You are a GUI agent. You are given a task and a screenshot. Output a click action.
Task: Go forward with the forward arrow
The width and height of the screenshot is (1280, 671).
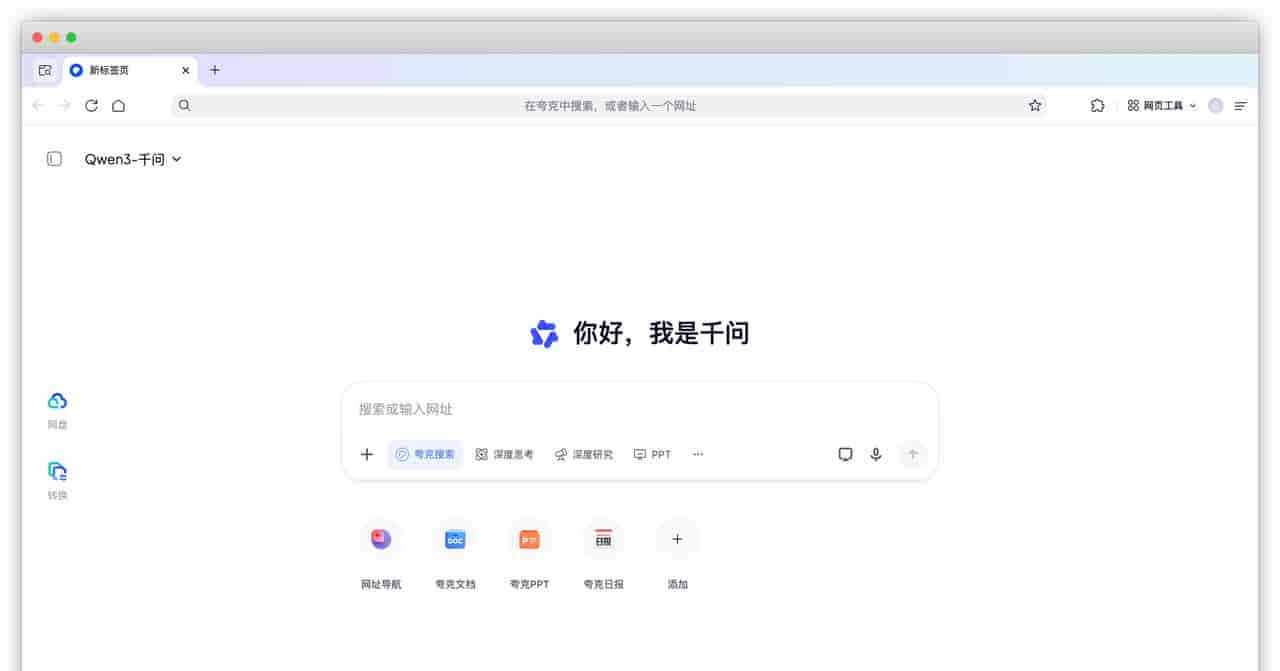pos(64,105)
